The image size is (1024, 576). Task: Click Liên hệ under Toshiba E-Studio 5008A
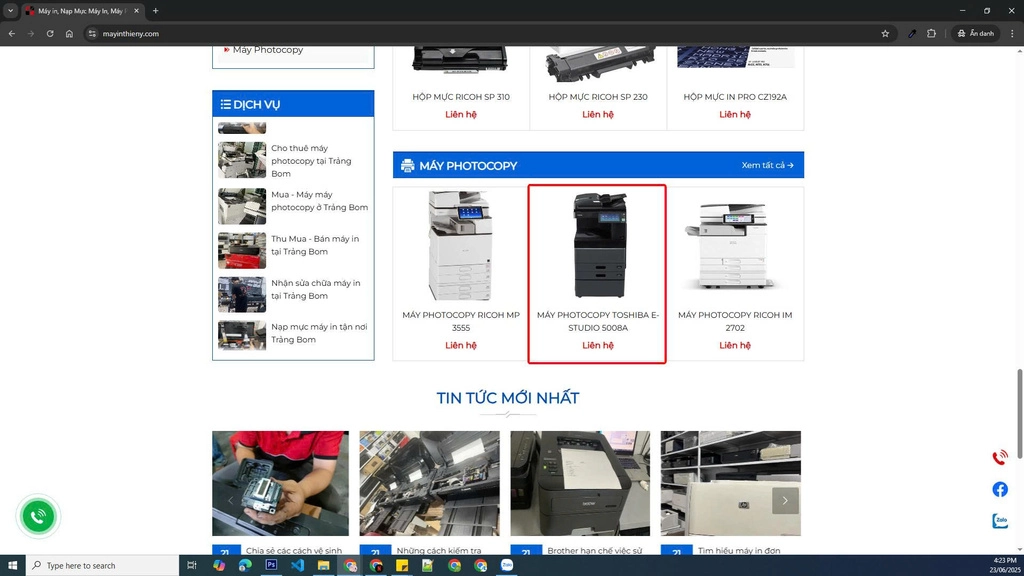598,345
